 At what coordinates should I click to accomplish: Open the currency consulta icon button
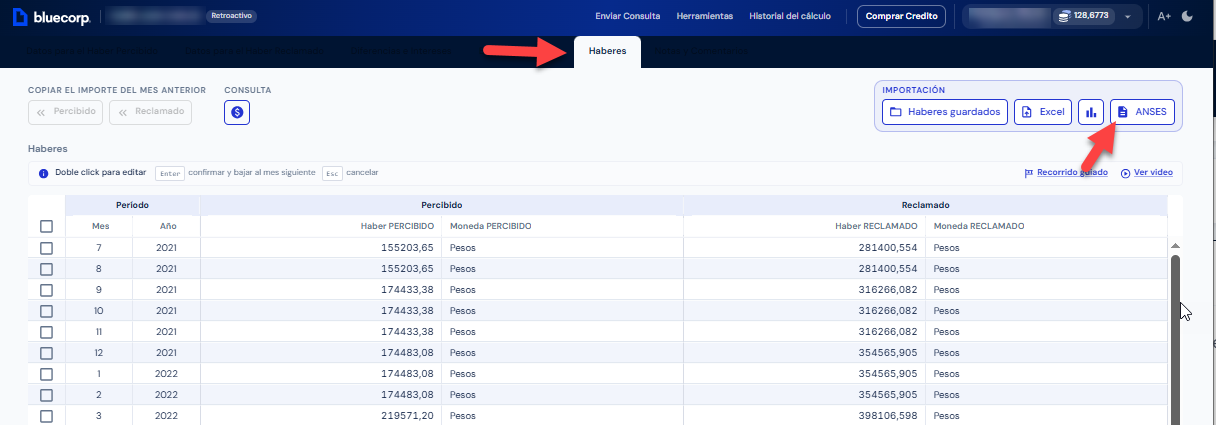pos(237,113)
